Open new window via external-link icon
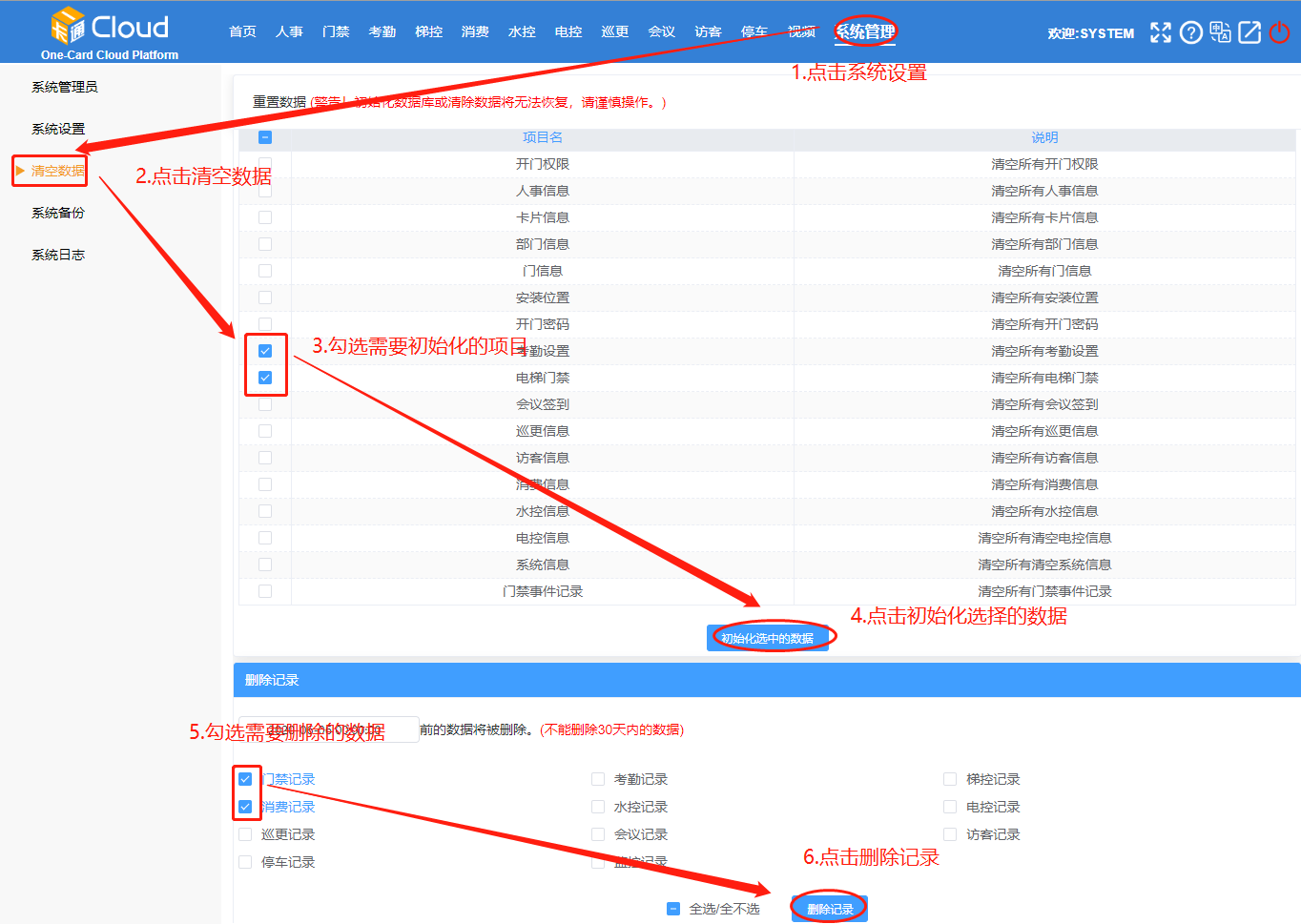The image size is (1301, 924). 1249,31
